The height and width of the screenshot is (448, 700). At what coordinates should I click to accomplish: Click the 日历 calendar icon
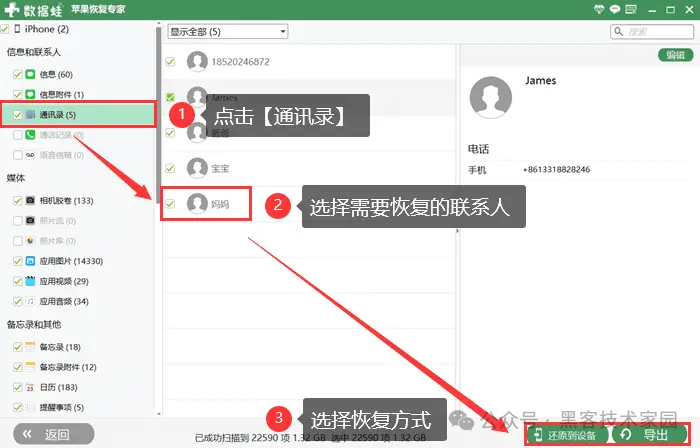30,387
